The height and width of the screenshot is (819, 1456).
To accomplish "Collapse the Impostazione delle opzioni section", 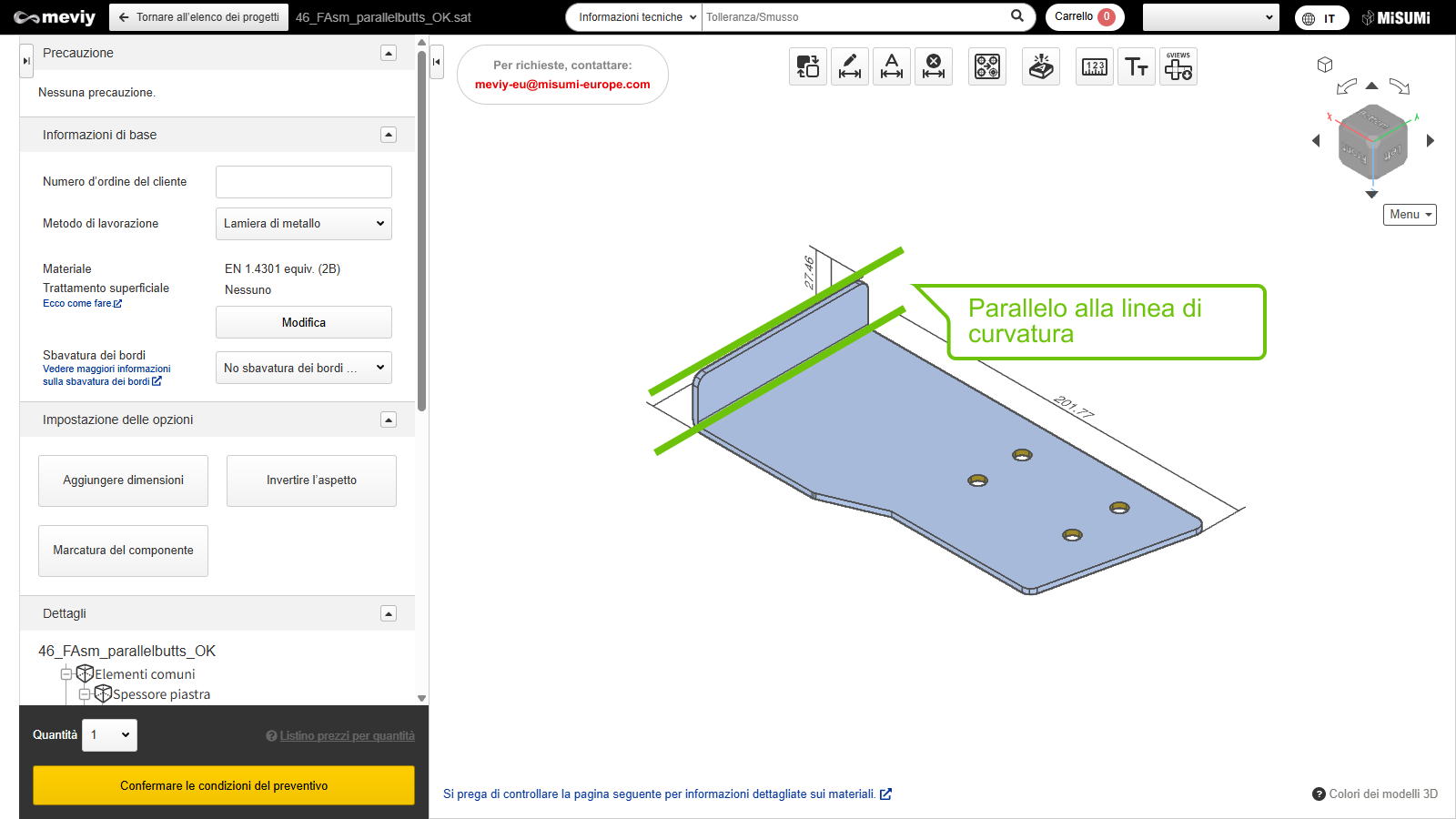I will click(x=389, y=420).
